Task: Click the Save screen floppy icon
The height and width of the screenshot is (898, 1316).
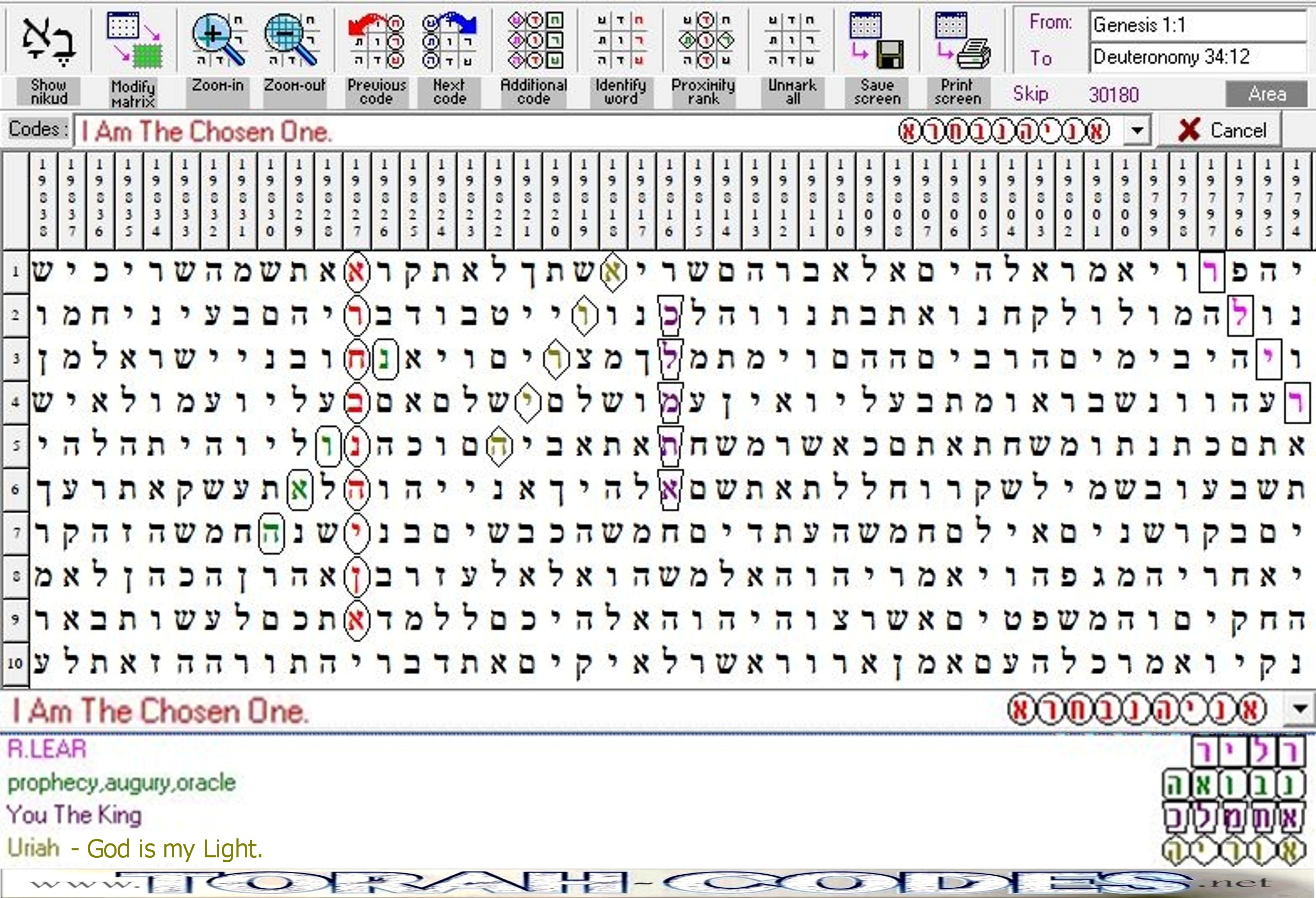Action: [x=877, y=40]
